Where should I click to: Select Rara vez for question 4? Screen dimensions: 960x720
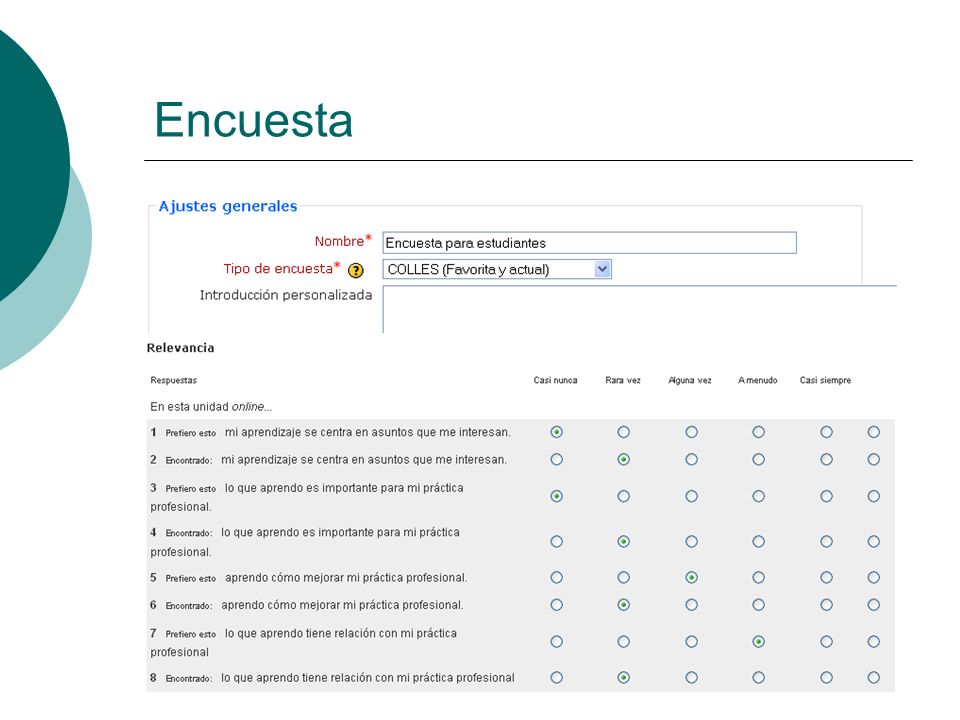[x=623, y=541]
